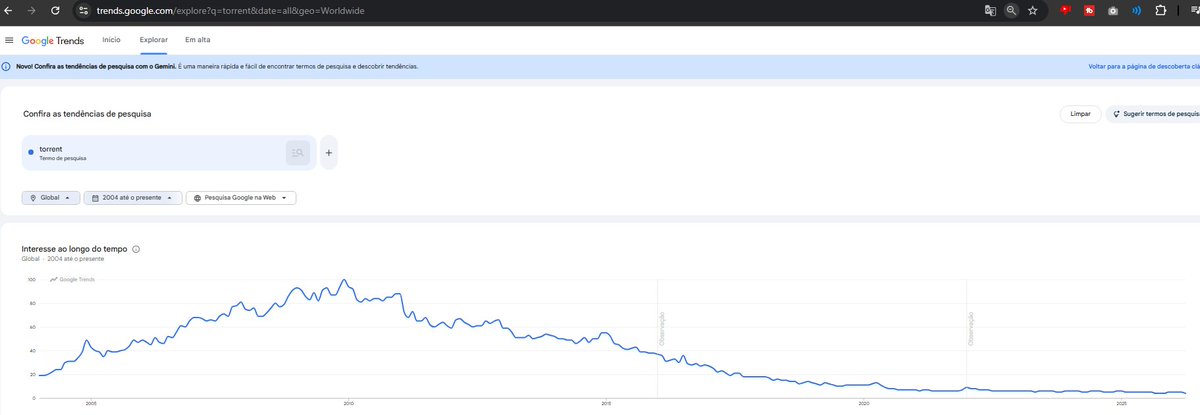Click the Limpar button

point(1081,114)
